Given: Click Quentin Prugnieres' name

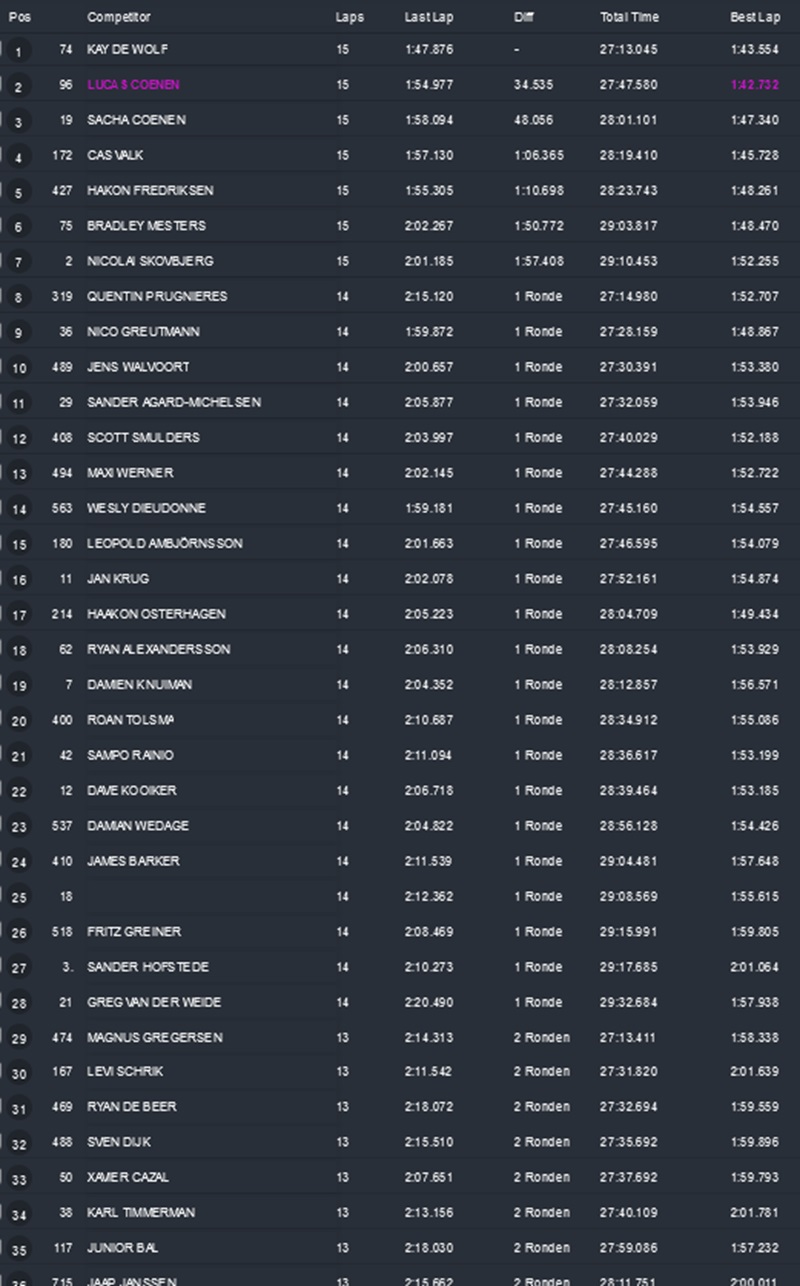Looking at the screenshot, I should tap(157, 296).
